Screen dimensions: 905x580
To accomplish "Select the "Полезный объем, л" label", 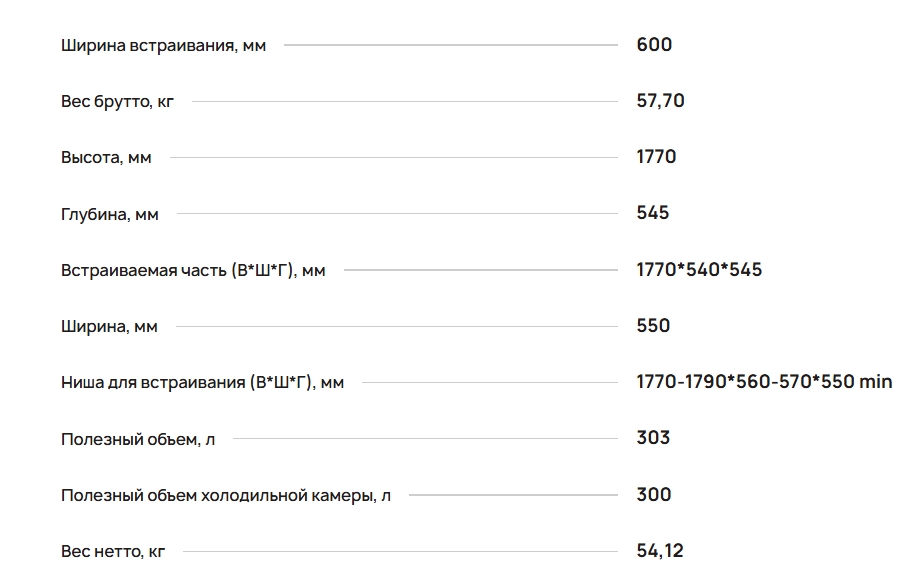I will coord(138,439).
